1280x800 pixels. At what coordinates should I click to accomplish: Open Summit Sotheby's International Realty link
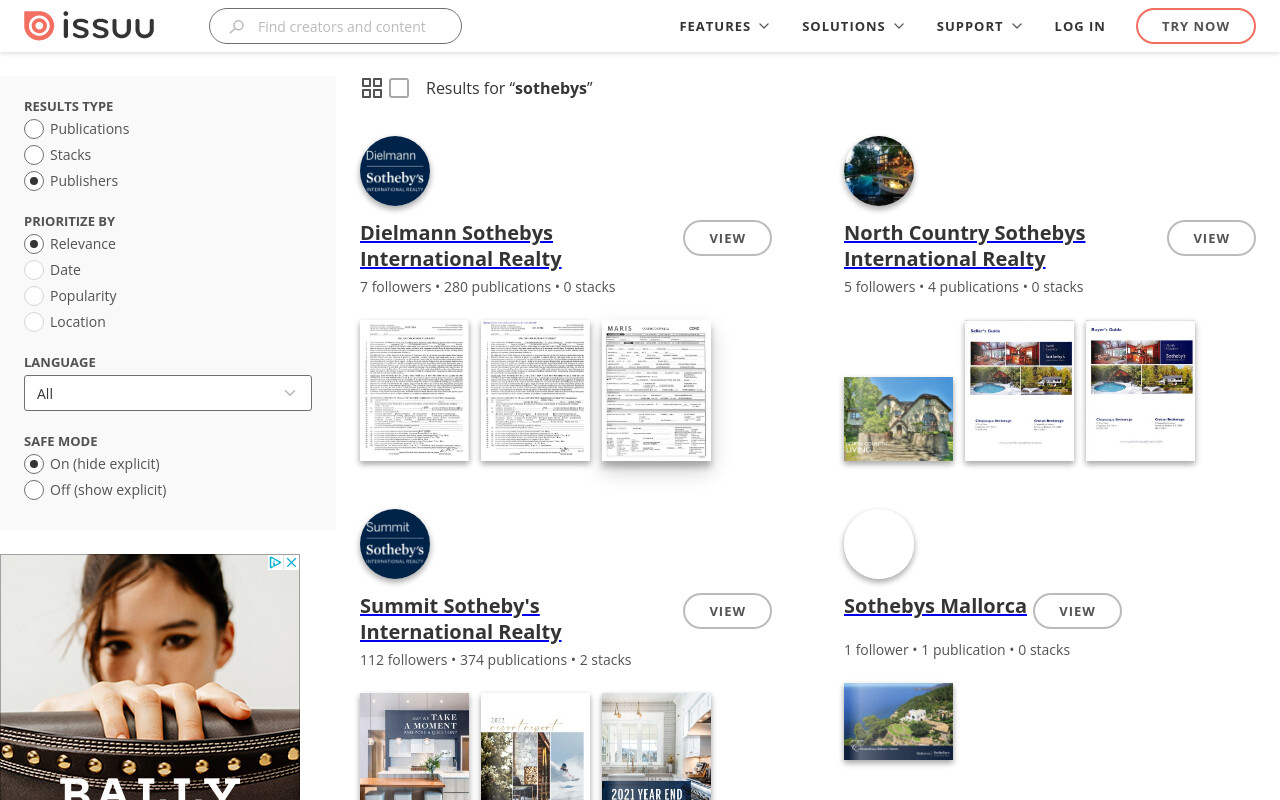(x=460, y=618)
